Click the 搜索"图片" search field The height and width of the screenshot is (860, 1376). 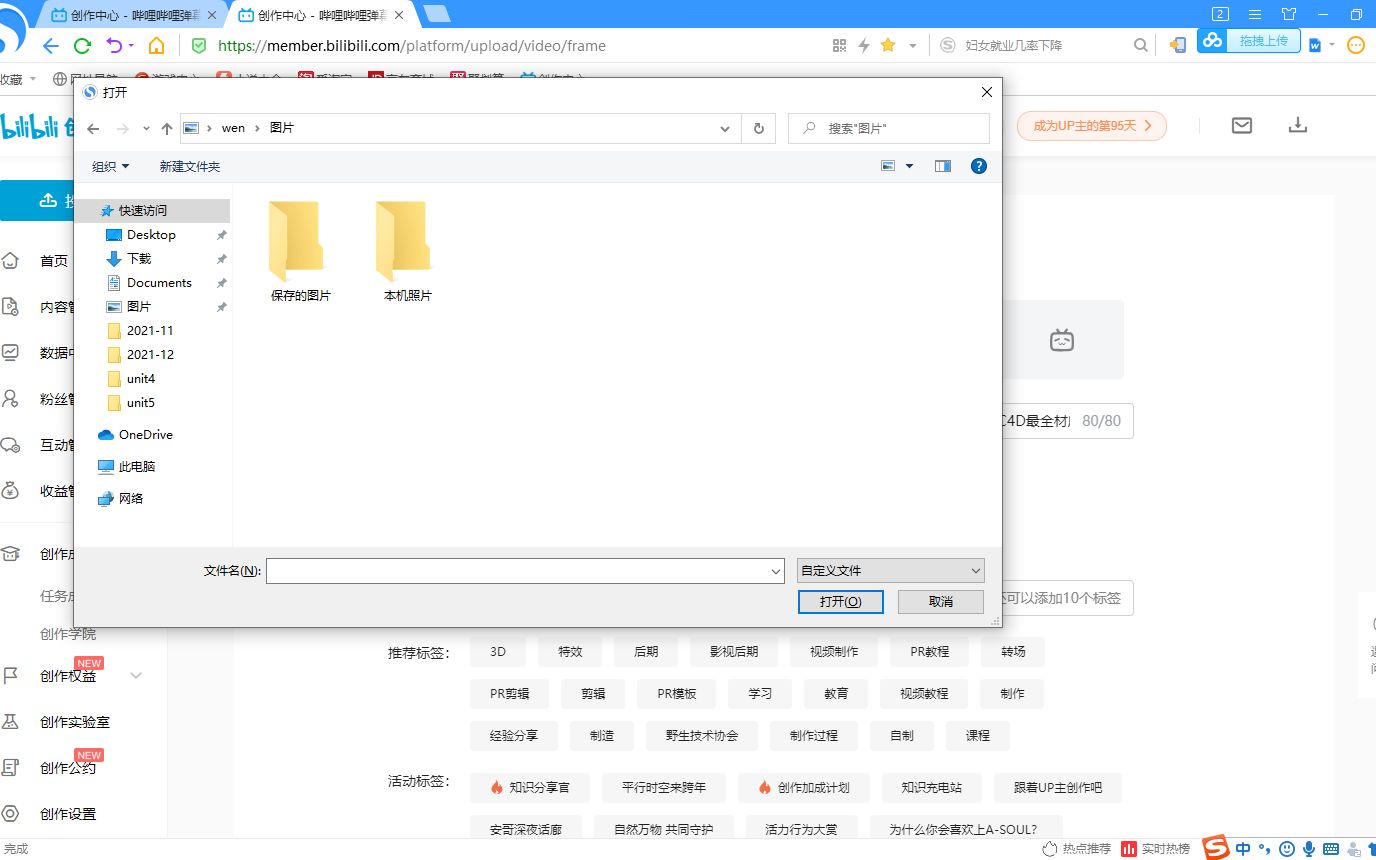[x=889, y=128]
